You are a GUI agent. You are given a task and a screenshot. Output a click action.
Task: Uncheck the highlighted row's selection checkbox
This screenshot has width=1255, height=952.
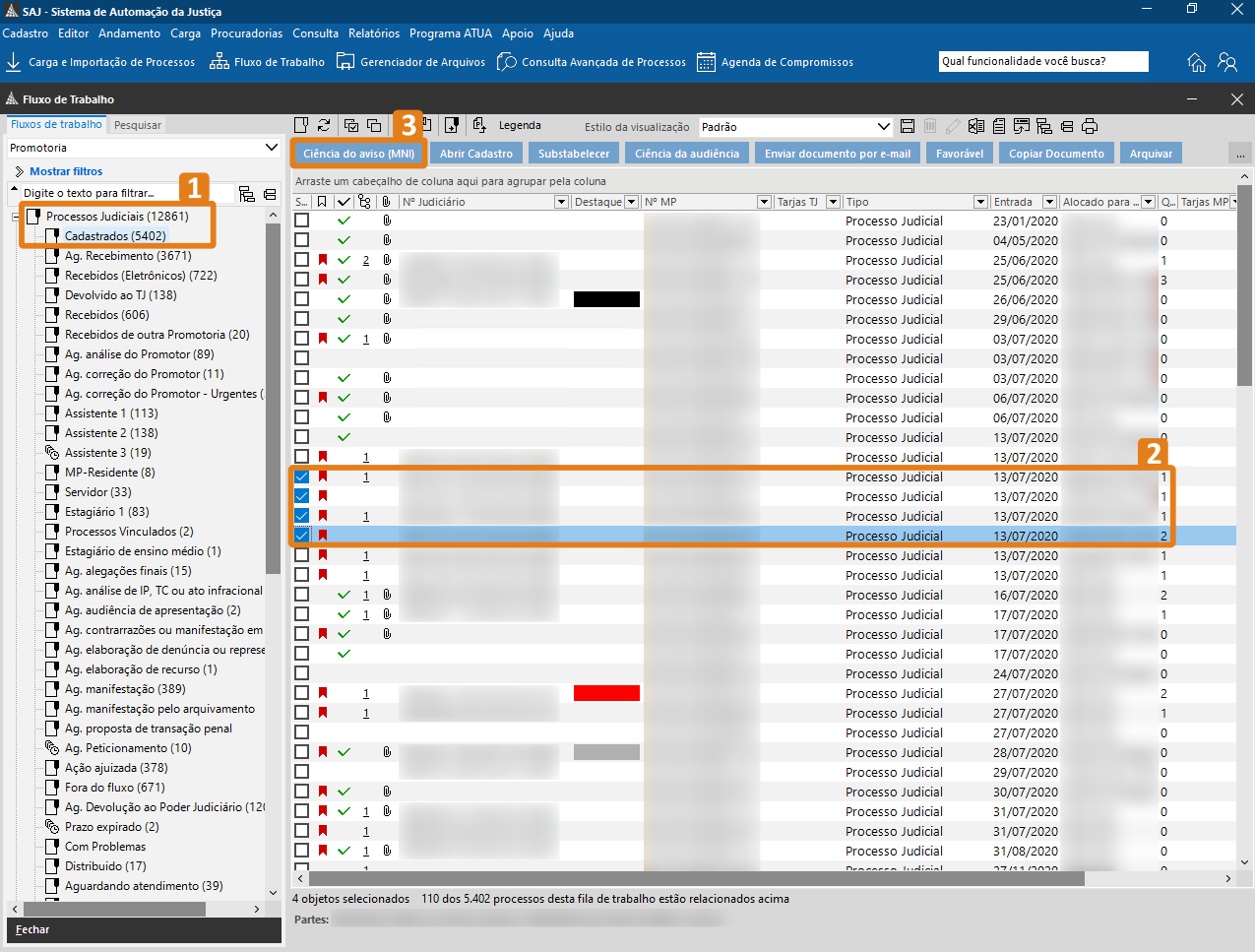(x=302, y=536)
